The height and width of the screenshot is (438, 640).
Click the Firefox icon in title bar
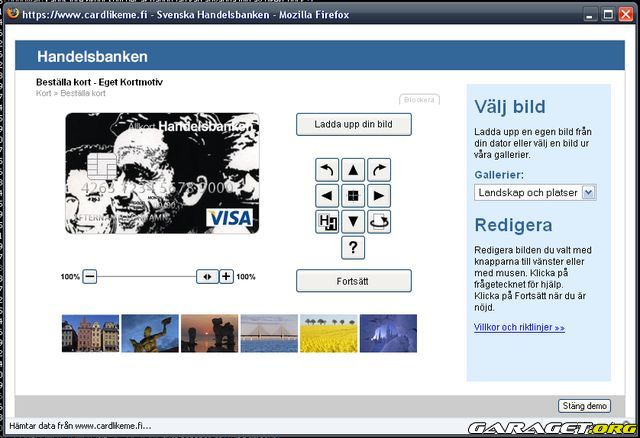(13, 13)
